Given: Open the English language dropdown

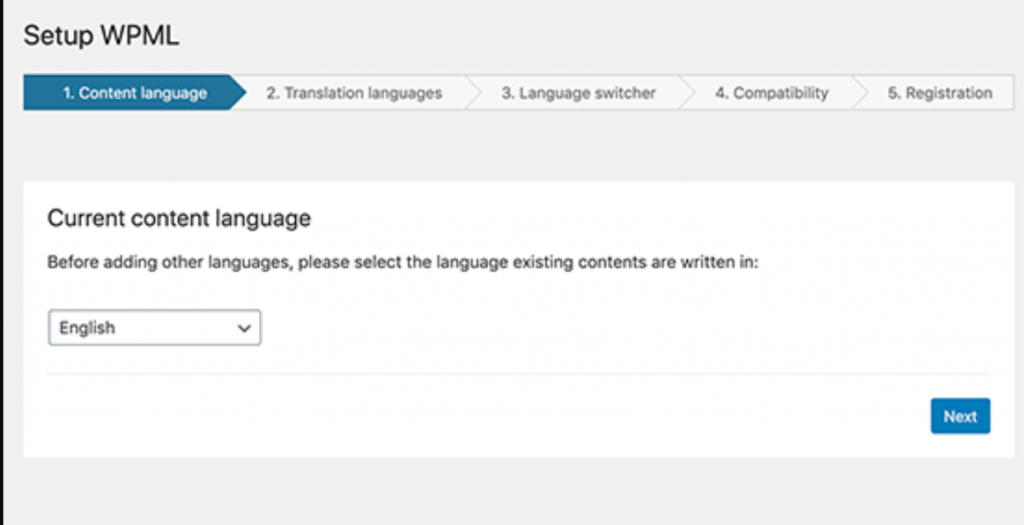Looking at the screenshot, I should [155, 328].
